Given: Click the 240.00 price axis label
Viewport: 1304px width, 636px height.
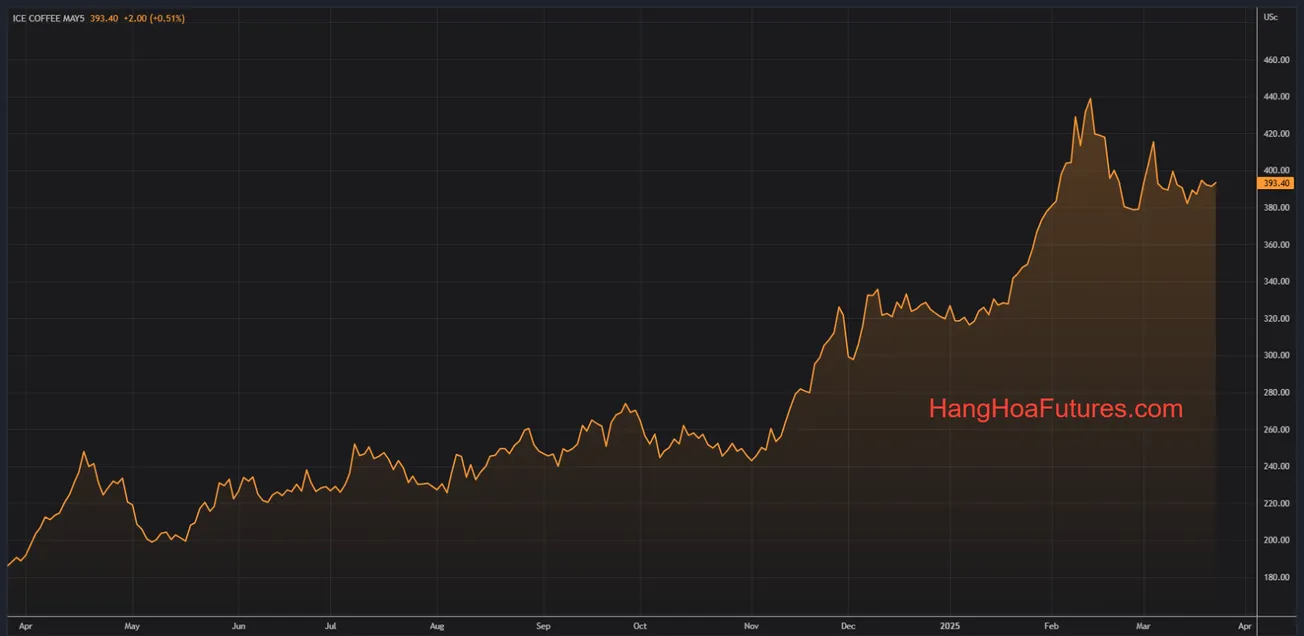Looking at the screenshot, I should [1276, 467].
